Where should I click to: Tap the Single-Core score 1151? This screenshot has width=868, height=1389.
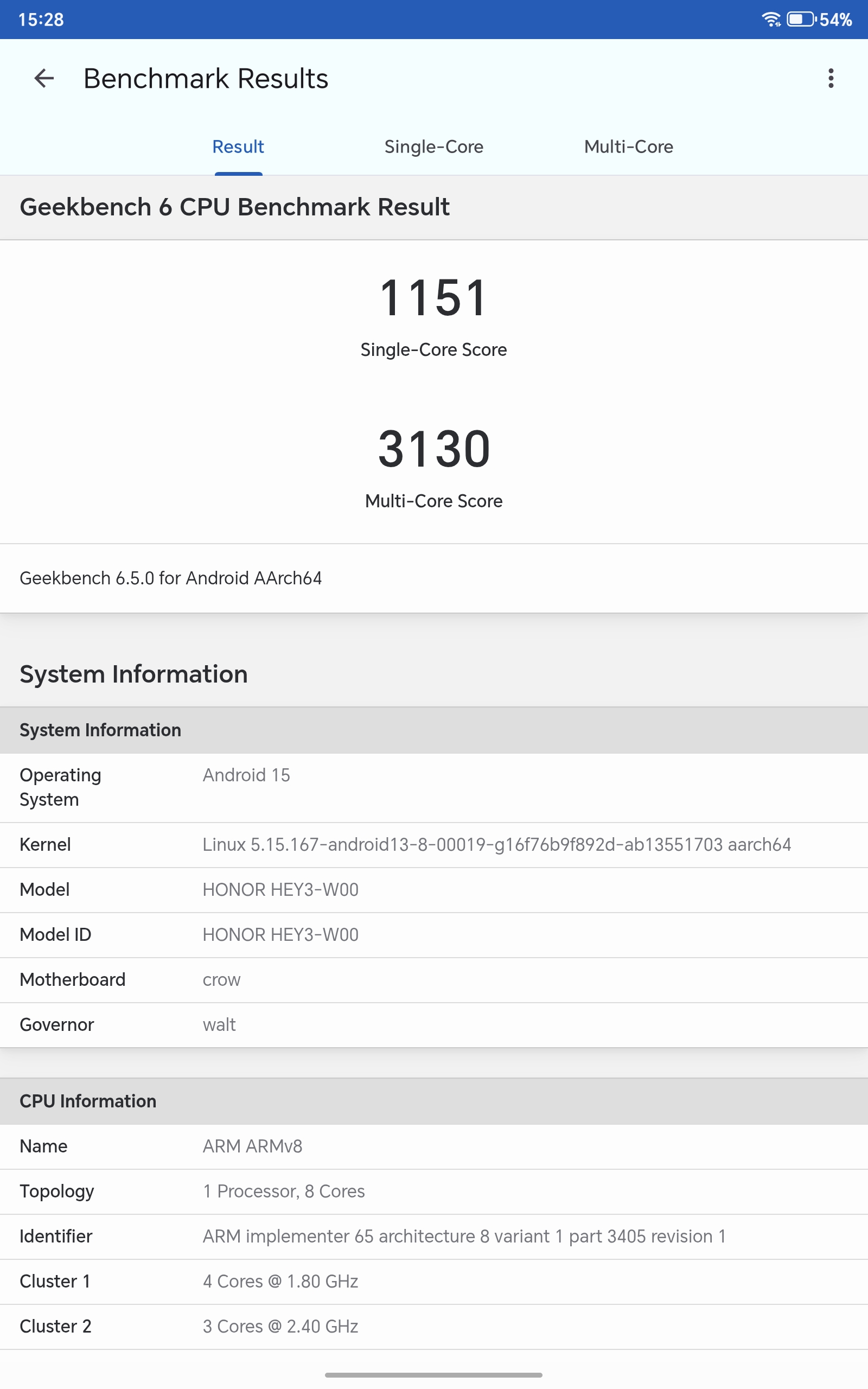[433, 298]
